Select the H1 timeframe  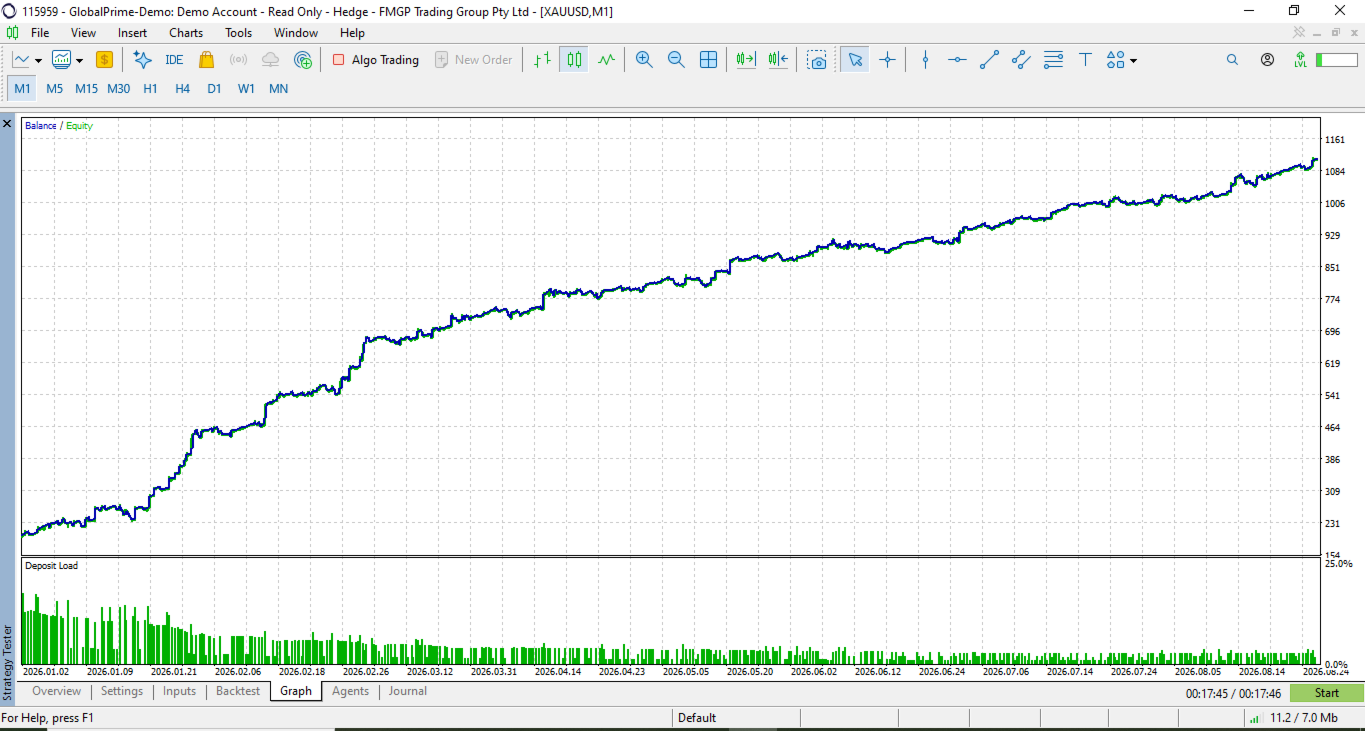point(150,89)
